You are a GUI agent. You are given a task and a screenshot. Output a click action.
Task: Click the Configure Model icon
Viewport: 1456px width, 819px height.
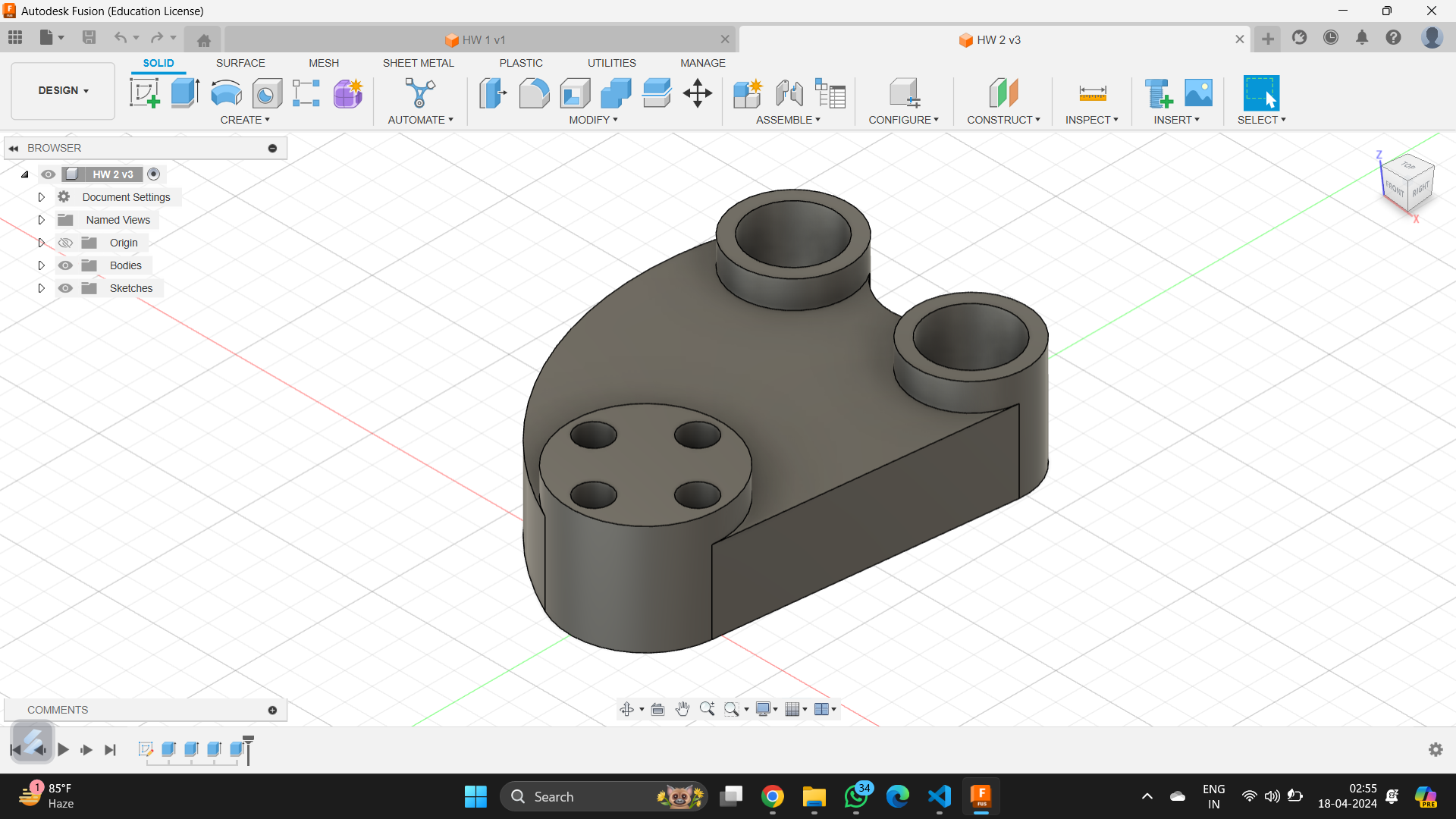[905, 93]
